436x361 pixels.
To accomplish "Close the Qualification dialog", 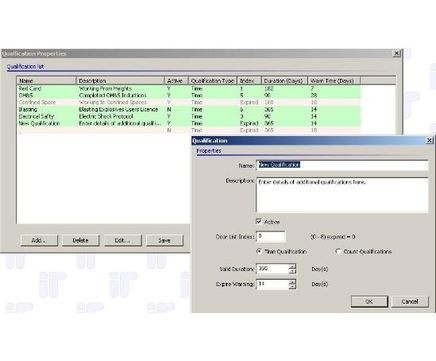I will (x=430, y=140).
